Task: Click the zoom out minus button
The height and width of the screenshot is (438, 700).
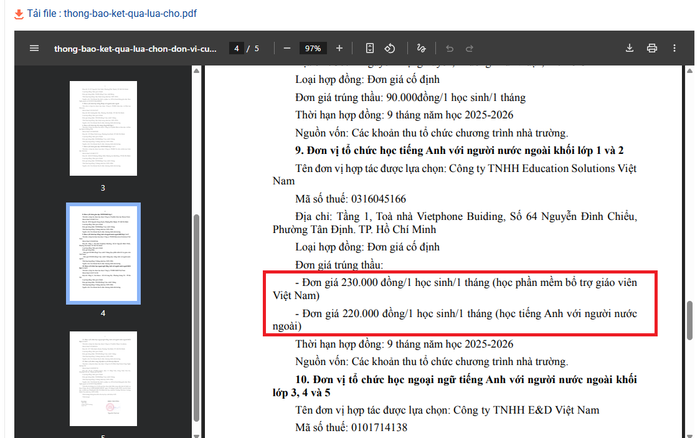Action: tap(287, 48)
